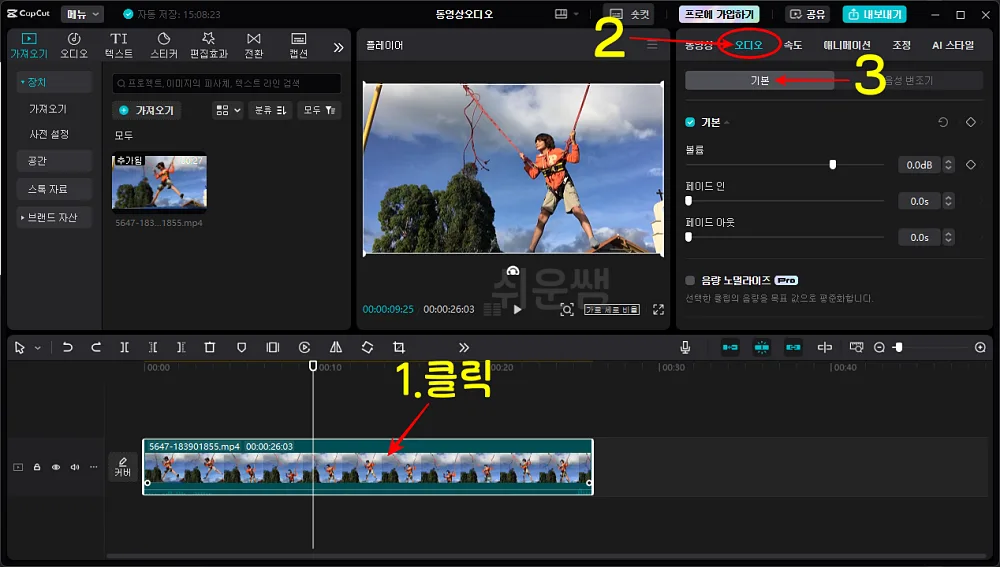Switch to the AI 스타일 tab

[x=953, y=45]
